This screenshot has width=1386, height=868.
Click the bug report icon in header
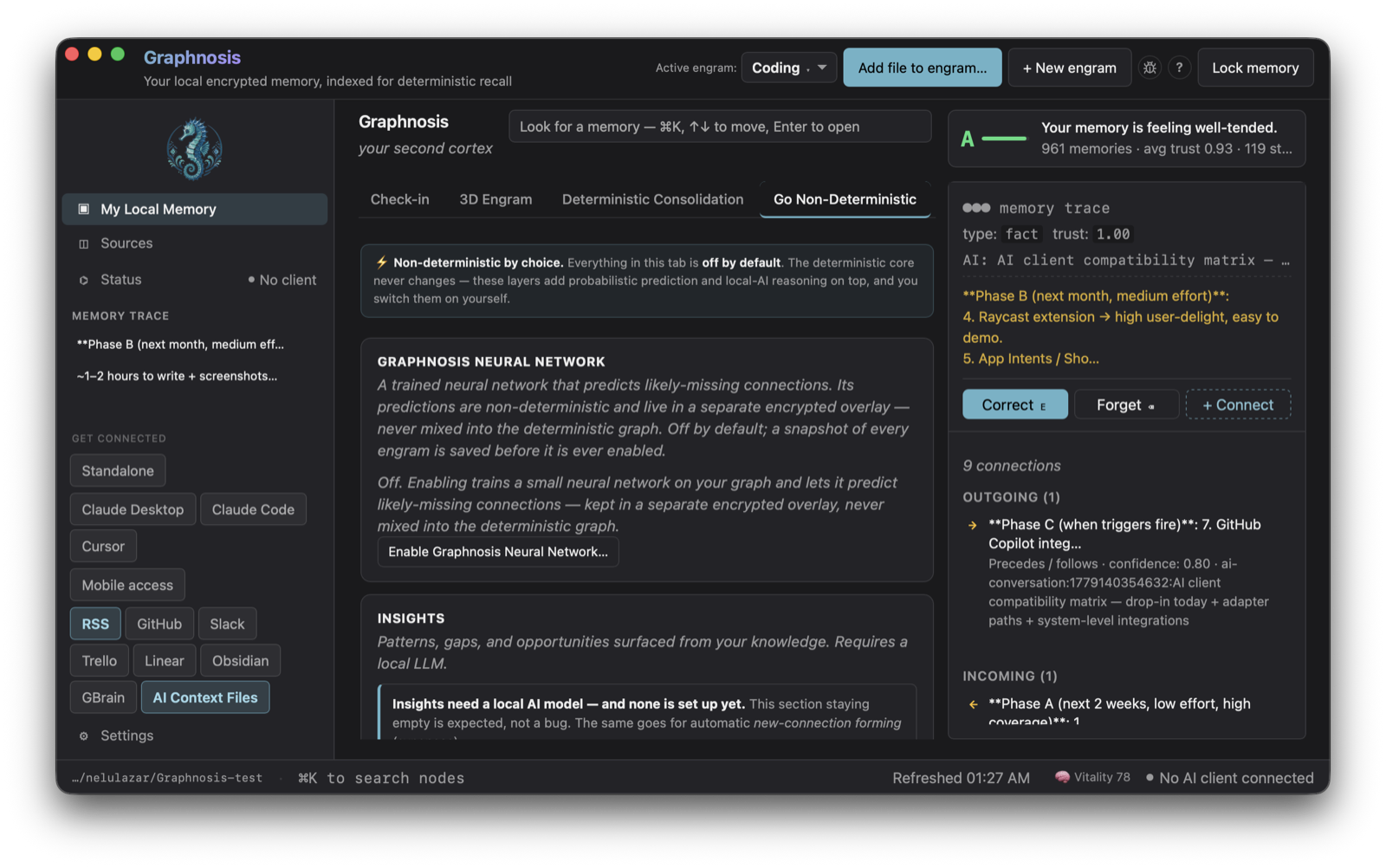[x=1150, y=68]
